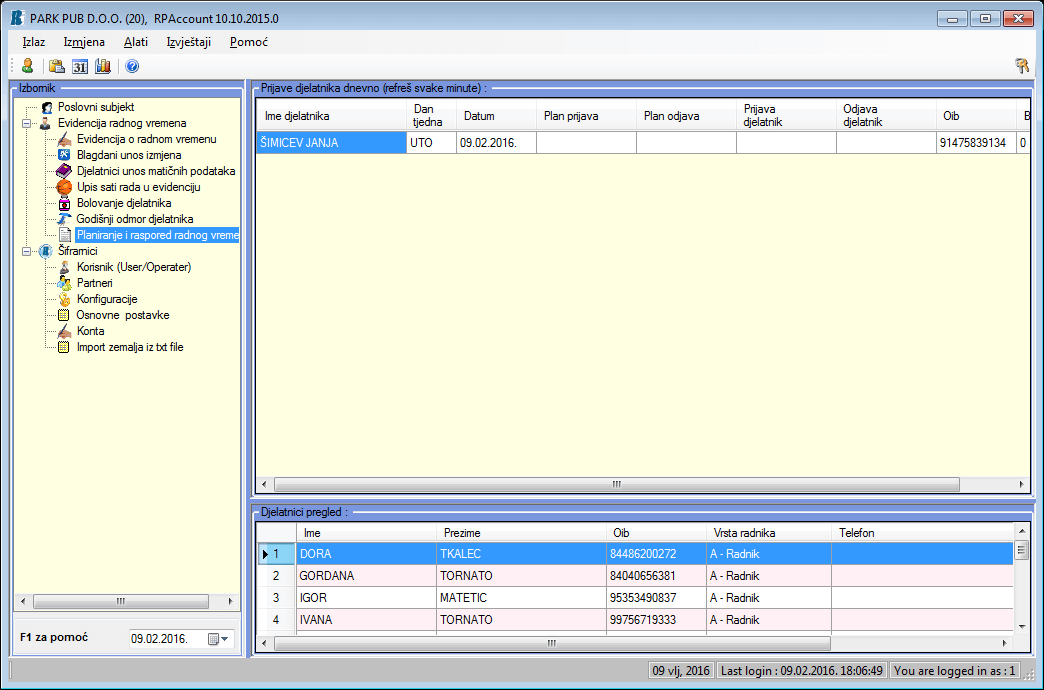
Task: Select the Konta tree icon
Action: coord(64,331)
